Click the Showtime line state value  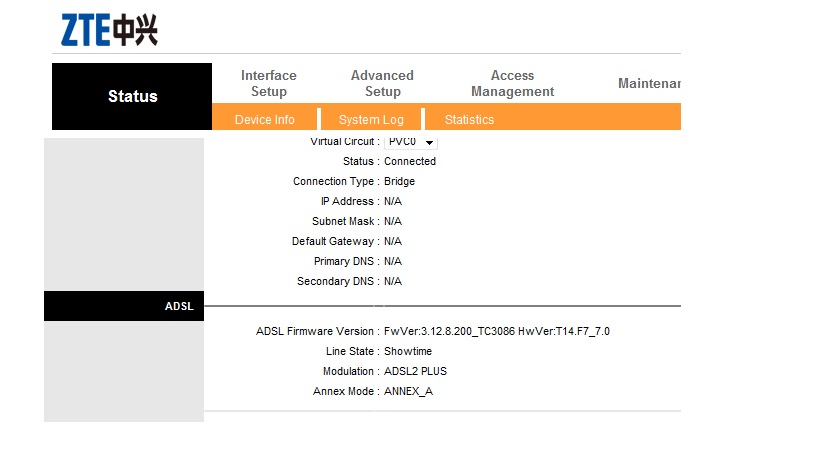(408, 351)
